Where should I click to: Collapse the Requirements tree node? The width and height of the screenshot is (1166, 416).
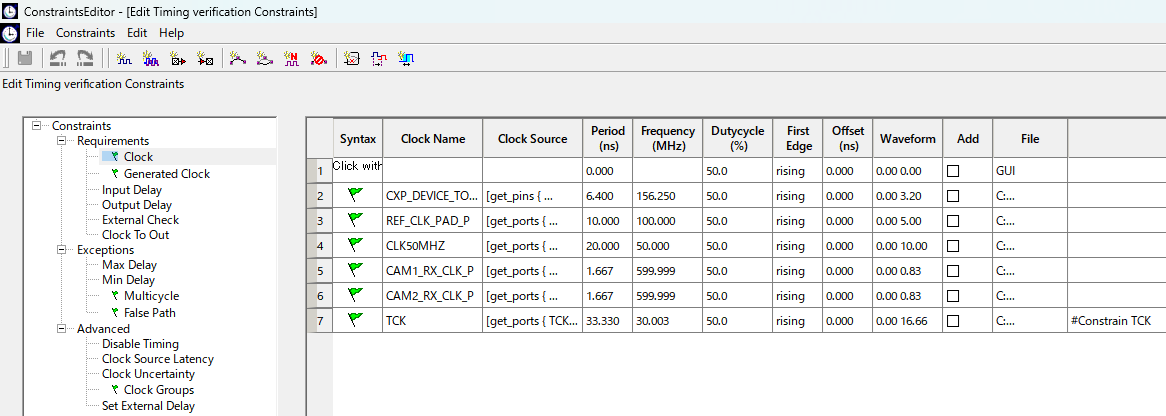[x=63, y=141]
